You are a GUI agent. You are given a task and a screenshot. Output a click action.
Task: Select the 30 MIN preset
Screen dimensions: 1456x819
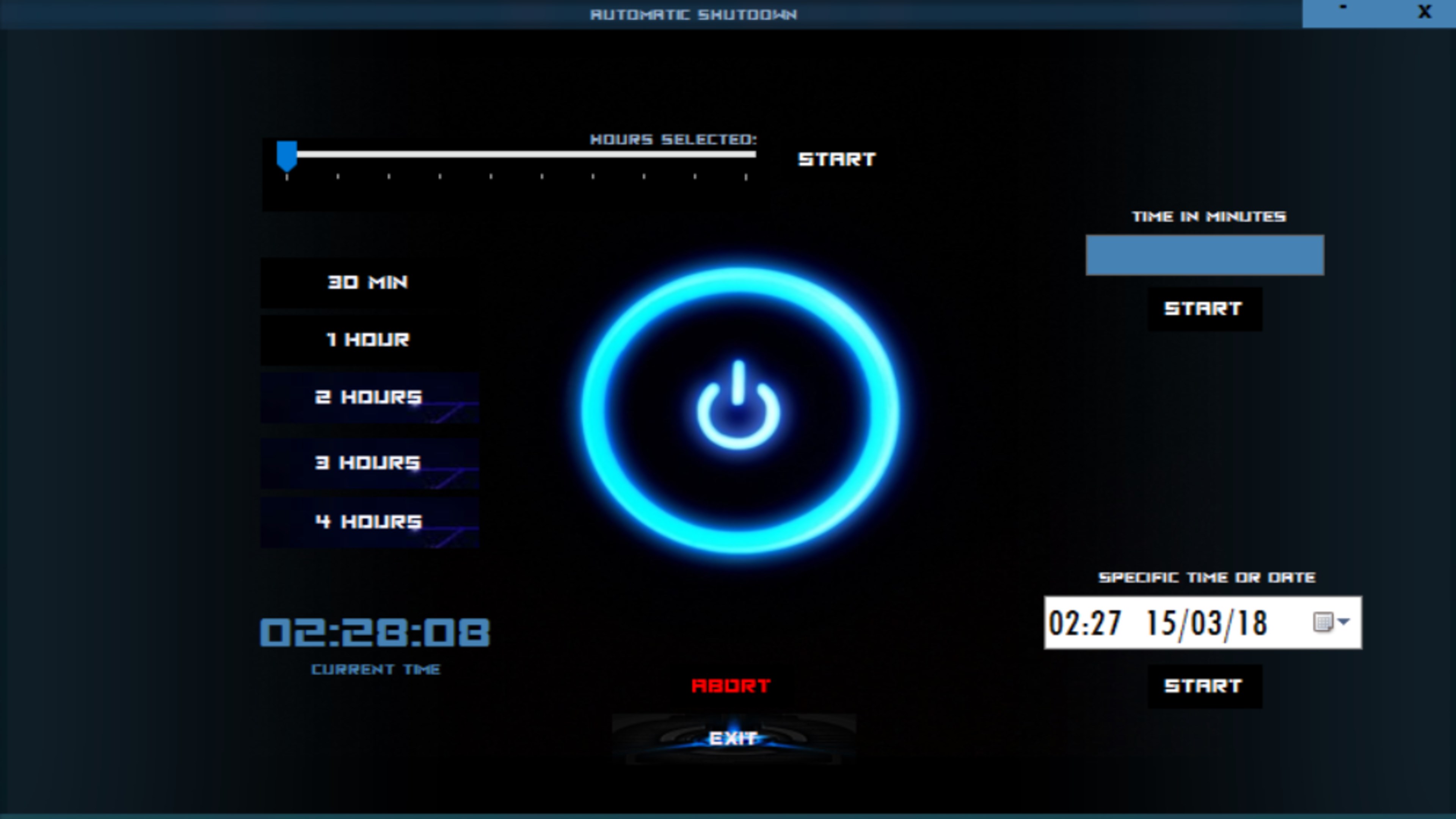point(369,282)
